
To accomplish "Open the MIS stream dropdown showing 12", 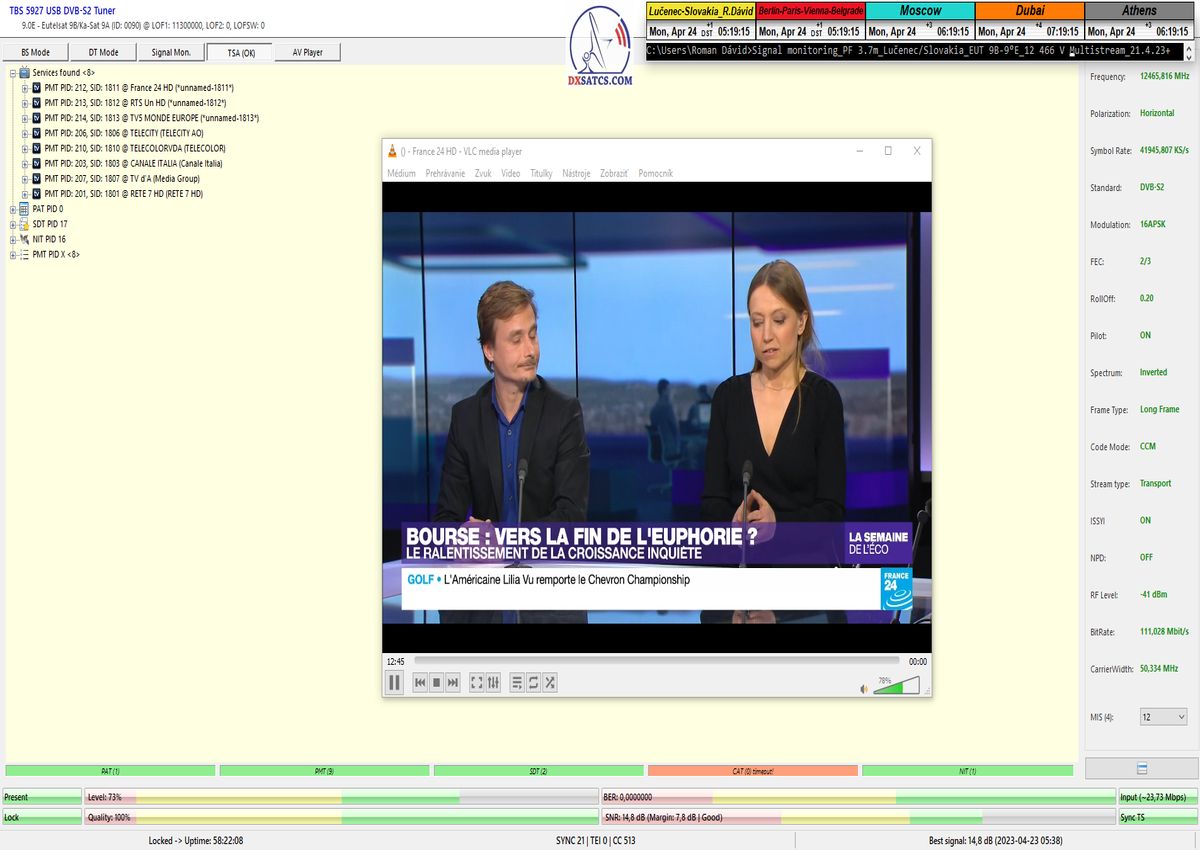I will 1164,717.
